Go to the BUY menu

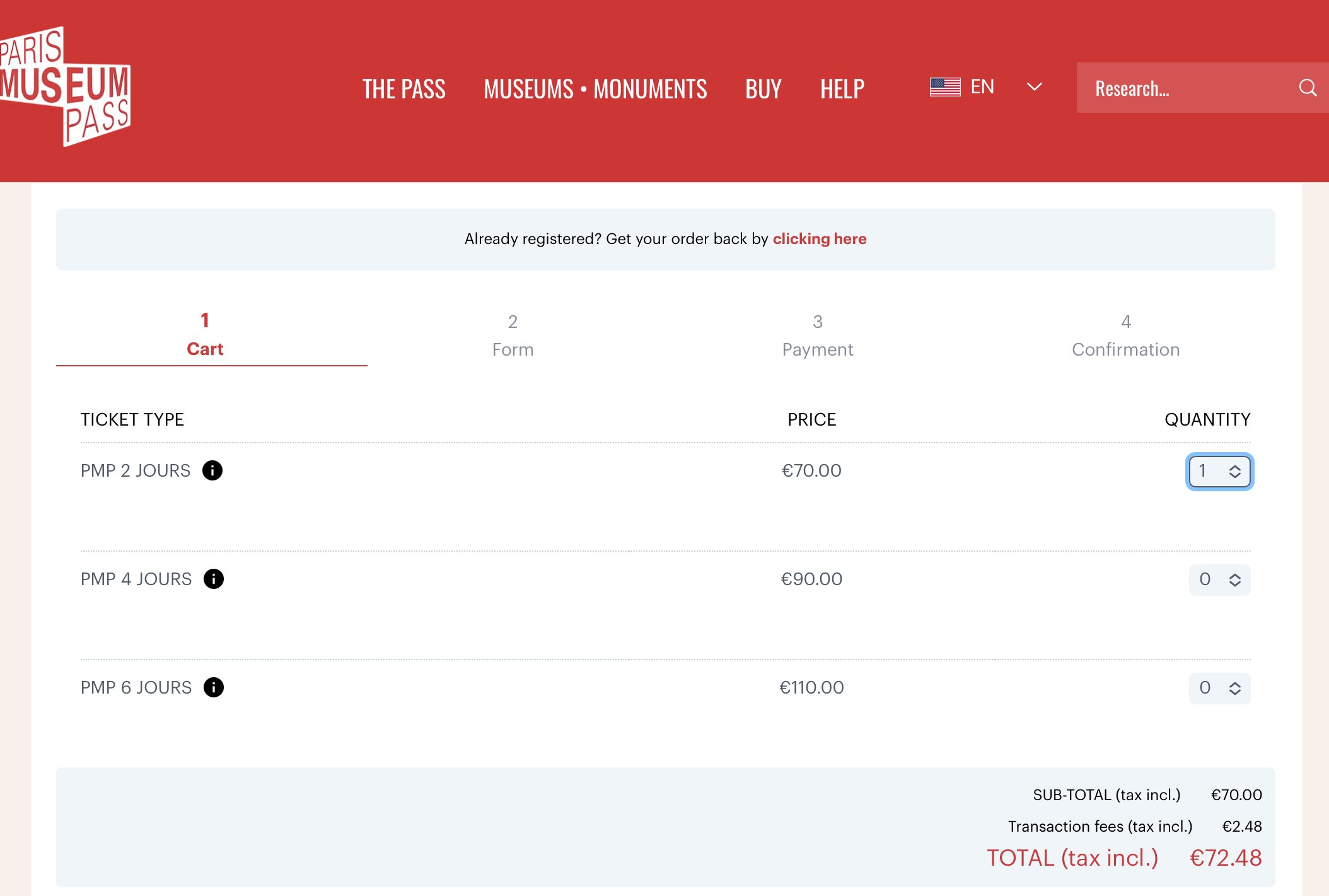[763, 89]
